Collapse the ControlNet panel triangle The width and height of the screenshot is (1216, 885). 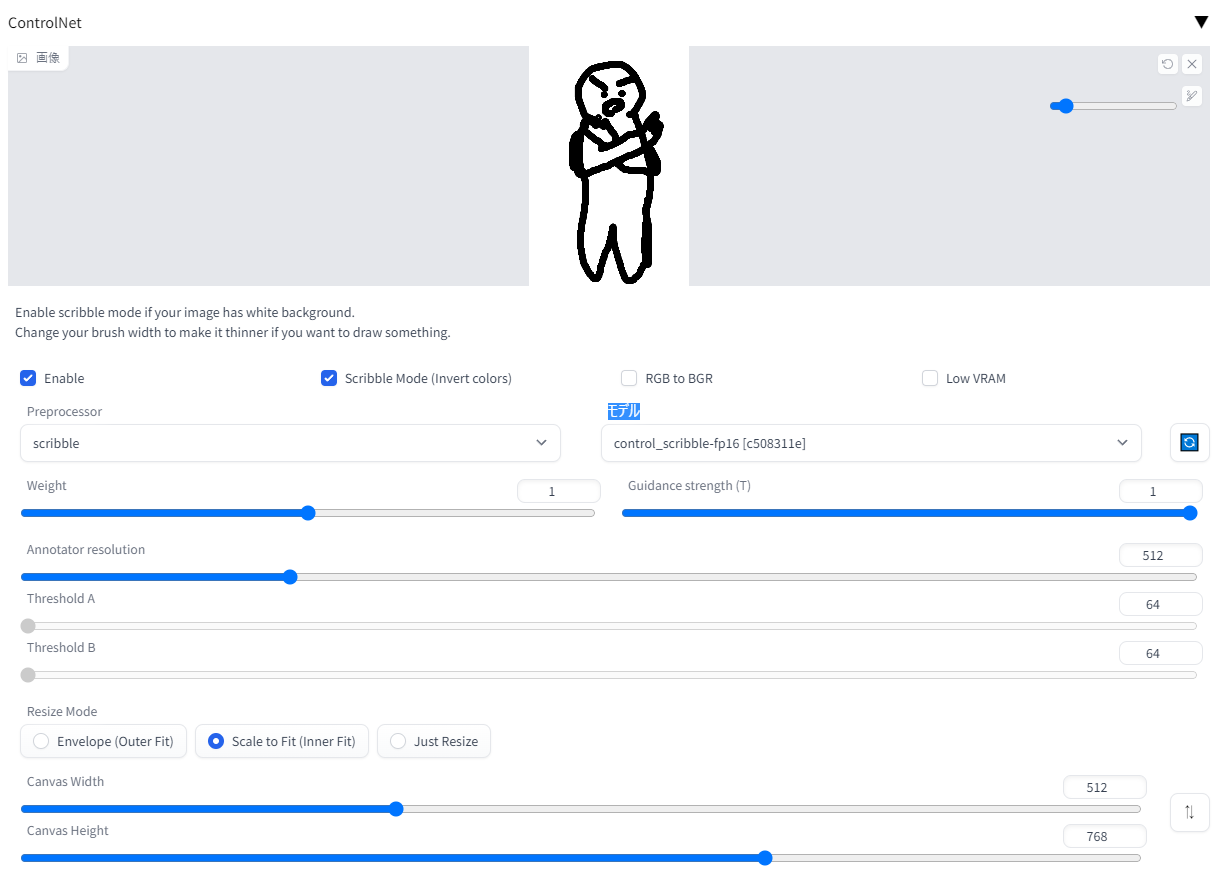coord(1201,22)
